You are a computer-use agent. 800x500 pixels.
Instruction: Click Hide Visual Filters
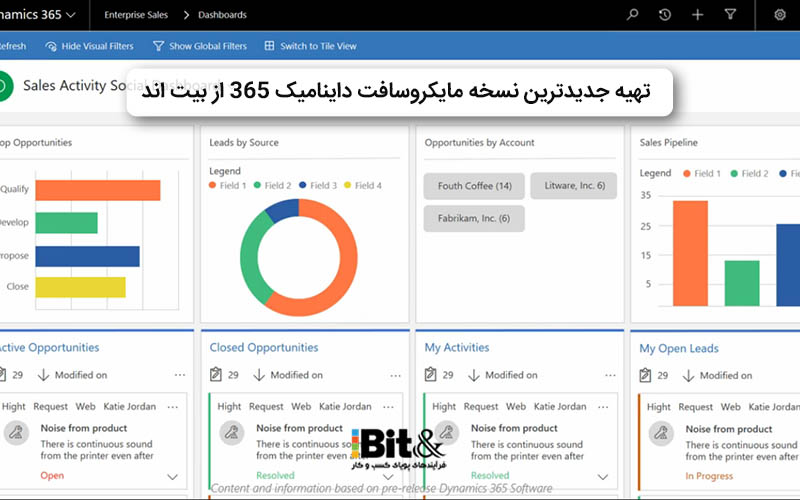(x=89, y=46)
